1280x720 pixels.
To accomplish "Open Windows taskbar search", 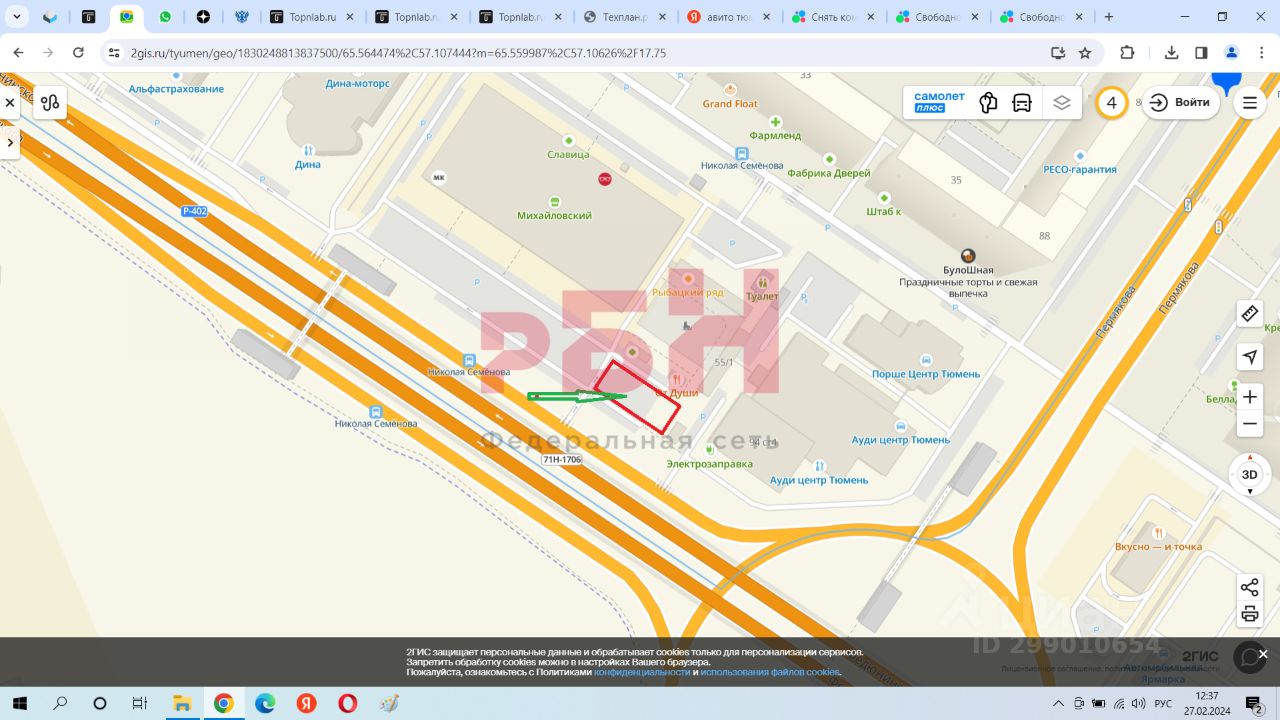I will point(60,703).
